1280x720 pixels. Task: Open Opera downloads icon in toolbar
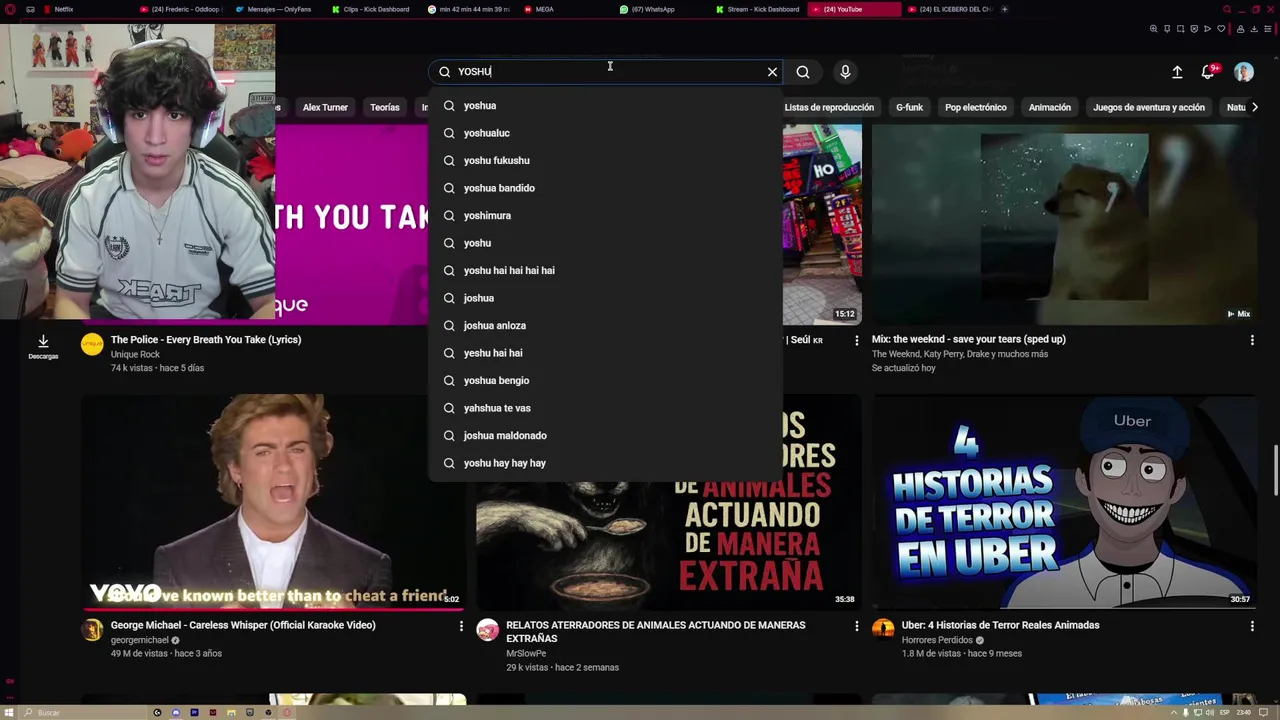[x=1254, y=29]
